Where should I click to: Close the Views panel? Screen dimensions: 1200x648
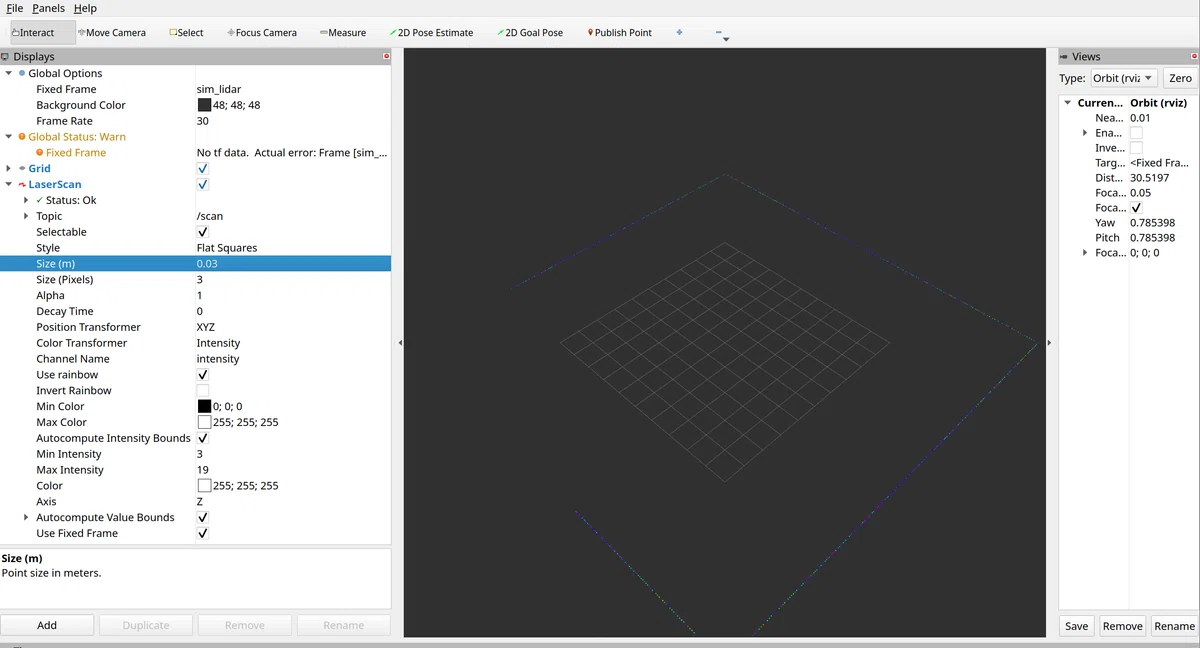(x=1195, y=57)
